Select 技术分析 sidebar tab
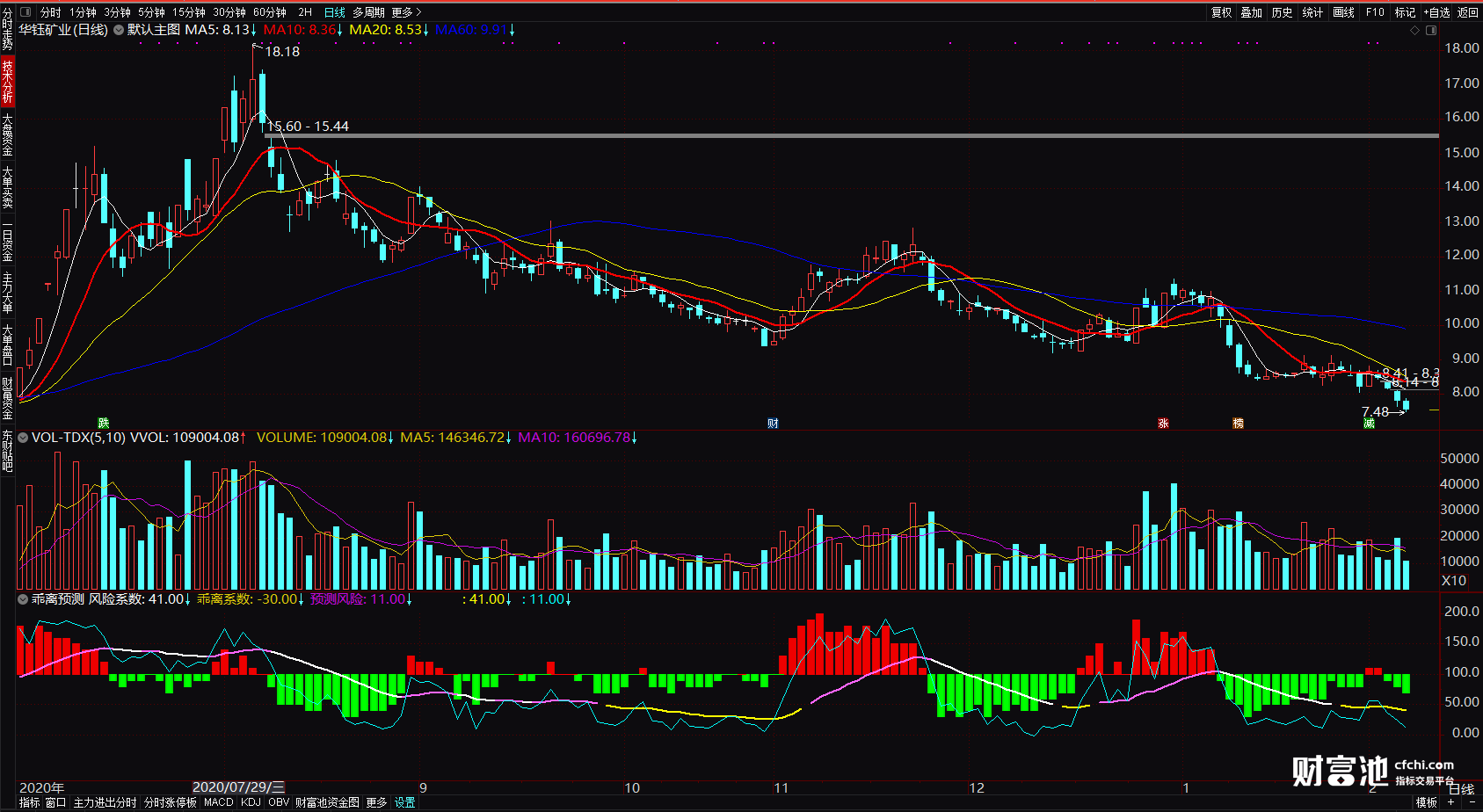The width and height of the screenshot is (1483, 812). (7, 82)
